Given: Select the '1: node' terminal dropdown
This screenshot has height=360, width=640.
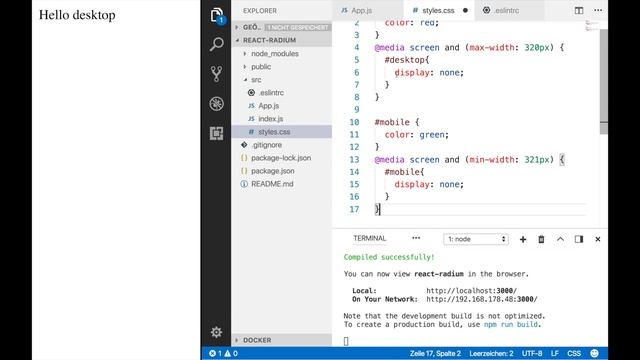Looking at the screenshot, I should point(476,239).
